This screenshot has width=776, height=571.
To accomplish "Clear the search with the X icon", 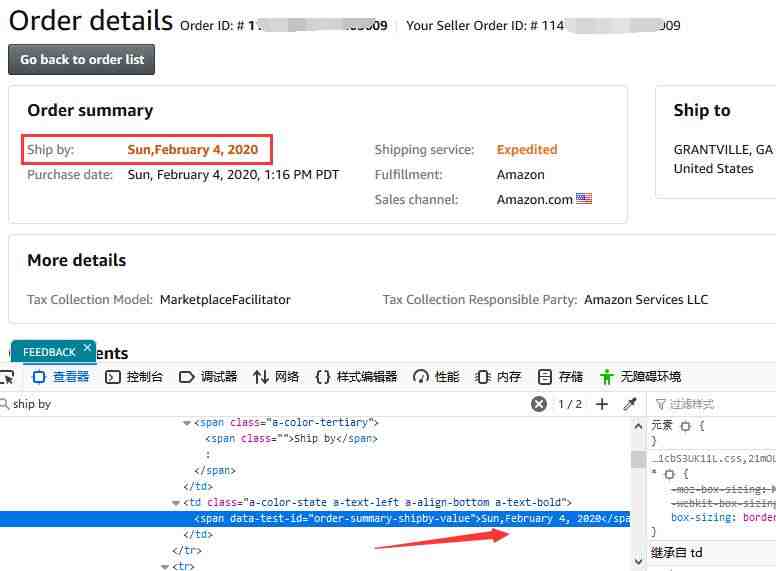I will [538, 404].
